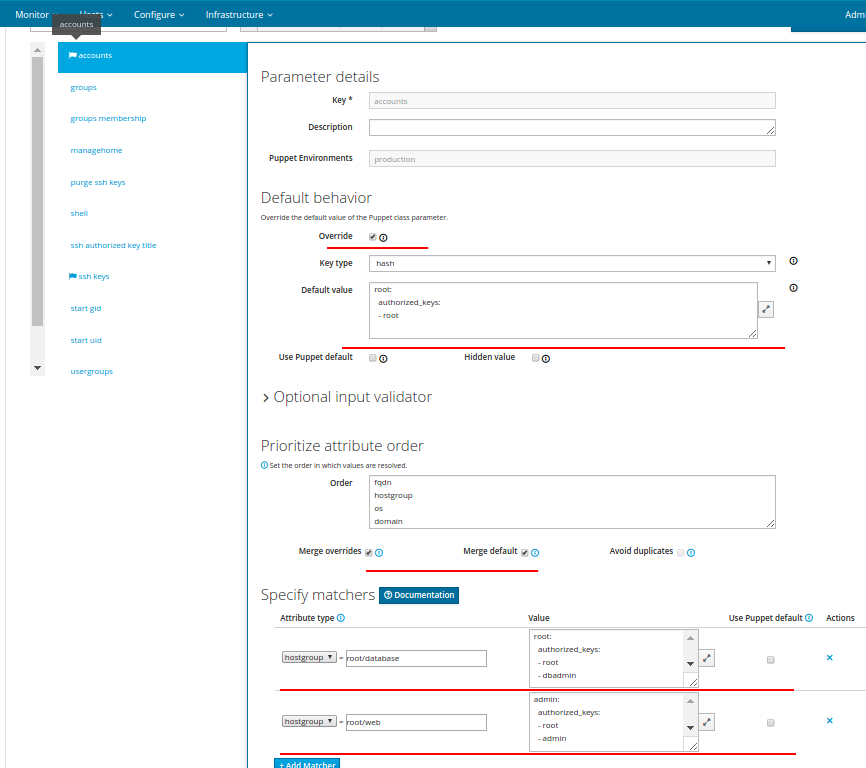Screen dimensions: 866x768
Task: Open hostgroup dropdown for root/database matcher
Action: tap(309, 658)
